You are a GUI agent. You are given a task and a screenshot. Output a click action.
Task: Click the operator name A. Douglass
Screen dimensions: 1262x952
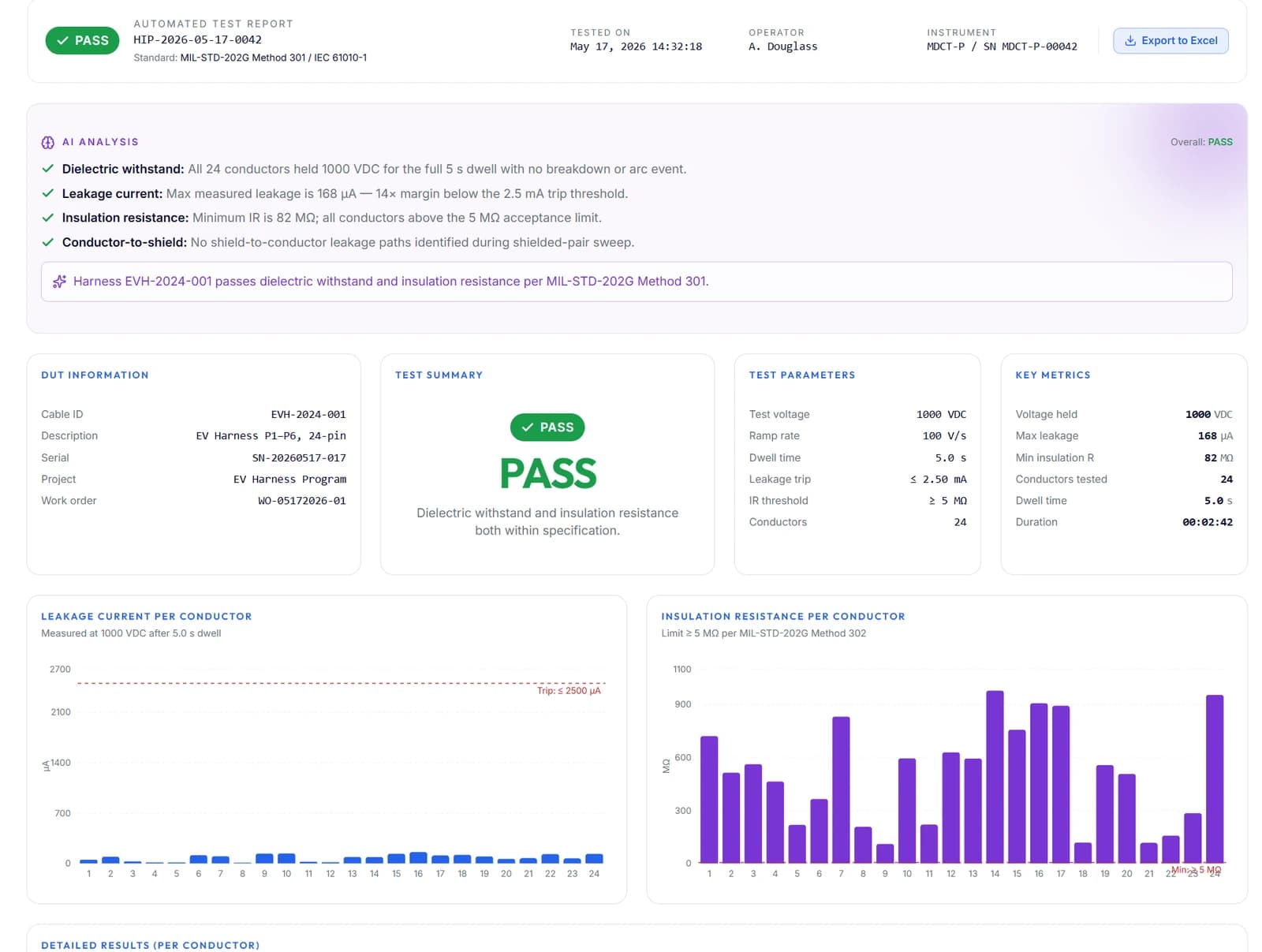click(782, 47)
